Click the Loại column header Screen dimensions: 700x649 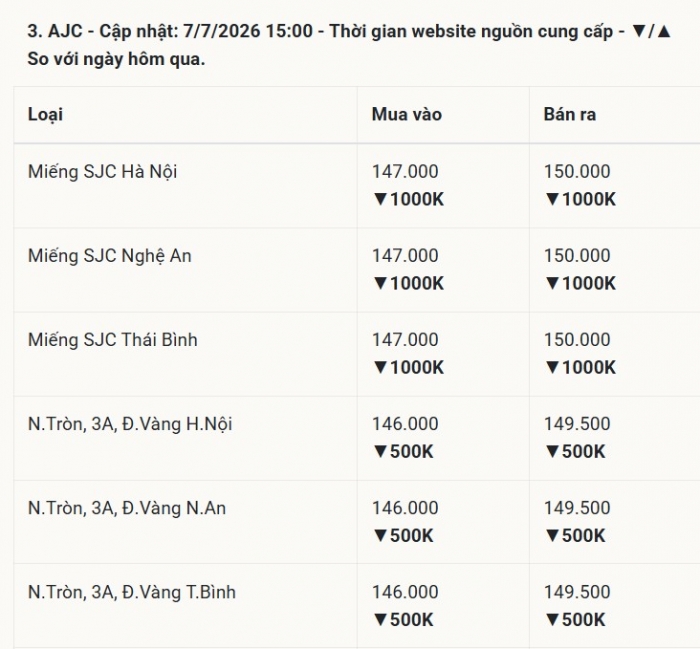(45, 115)
